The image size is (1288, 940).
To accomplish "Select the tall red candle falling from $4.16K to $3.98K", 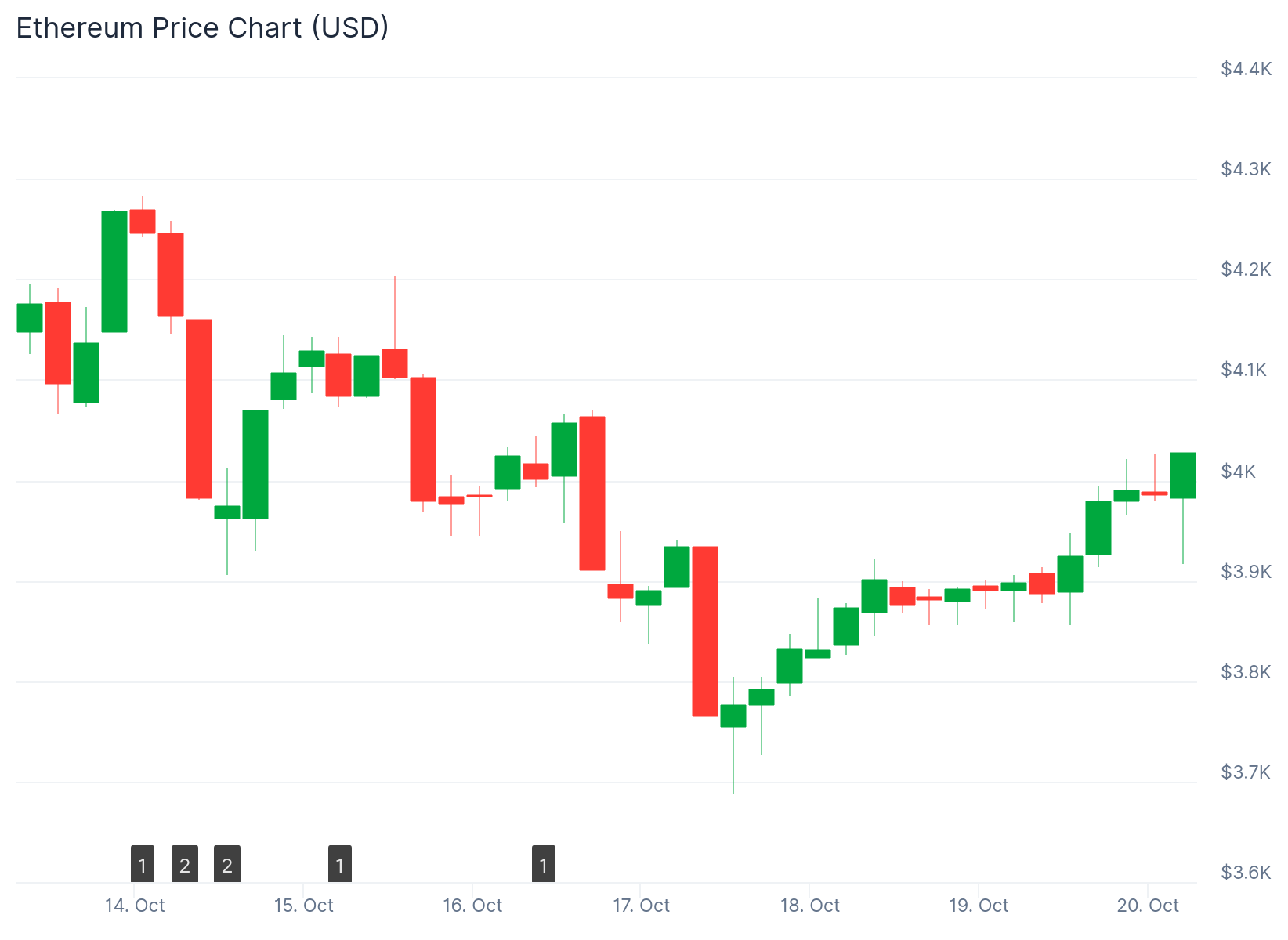I will pyautogui.click(x=199, y=408).
